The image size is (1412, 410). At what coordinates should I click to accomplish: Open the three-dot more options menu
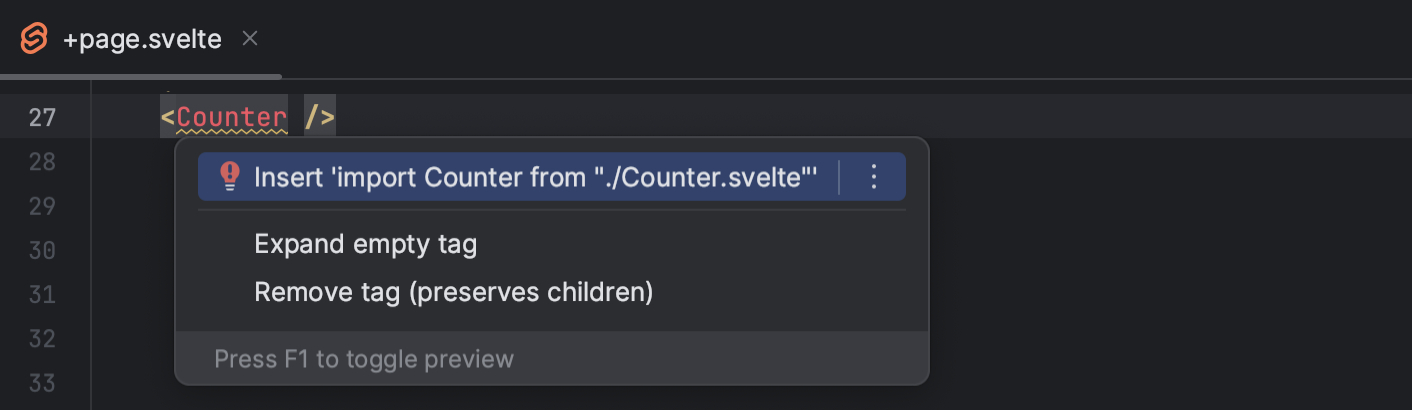(873, 177)
